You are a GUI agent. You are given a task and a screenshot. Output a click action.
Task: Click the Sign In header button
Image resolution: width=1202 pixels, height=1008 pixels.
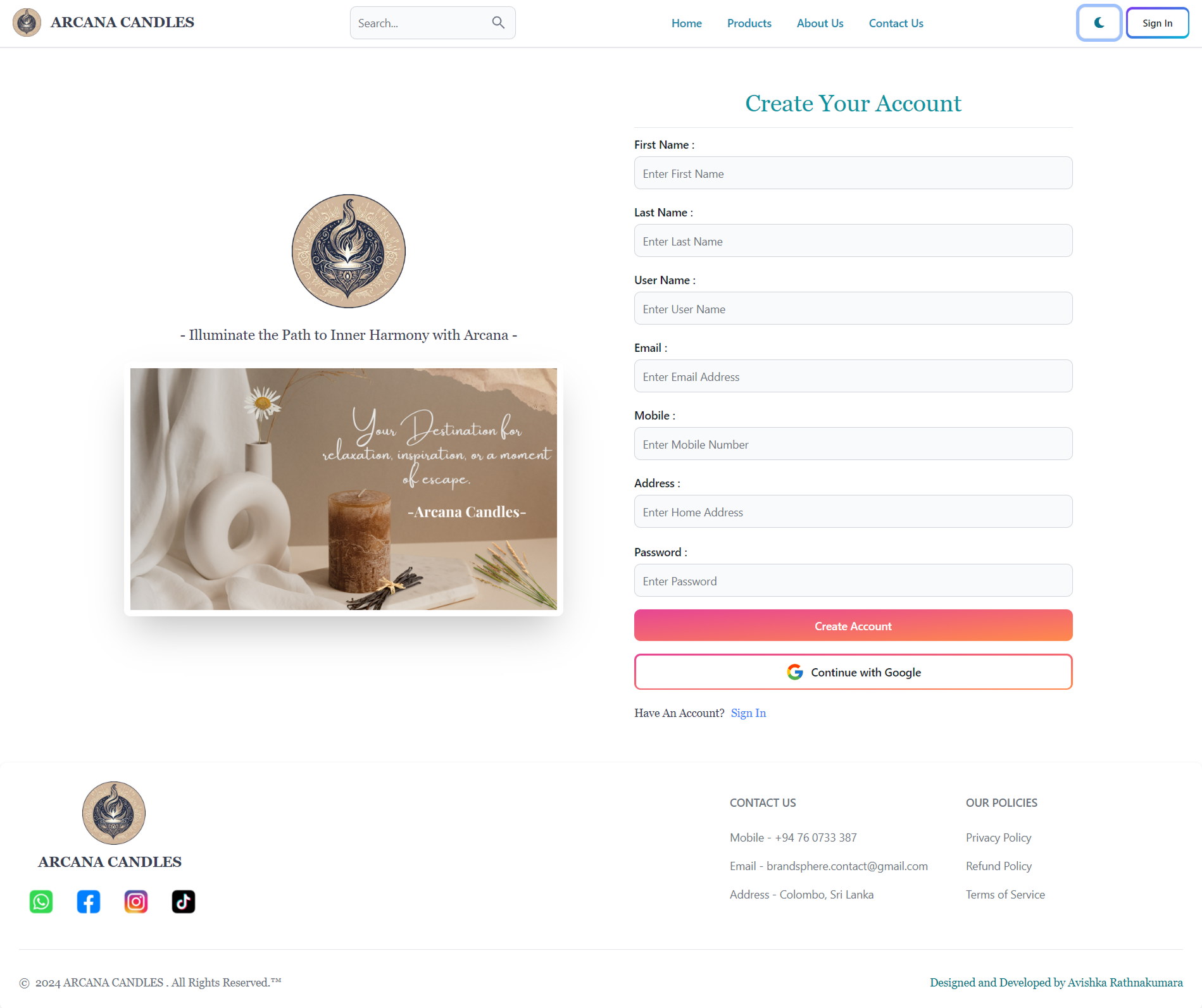coord(1157,23)
